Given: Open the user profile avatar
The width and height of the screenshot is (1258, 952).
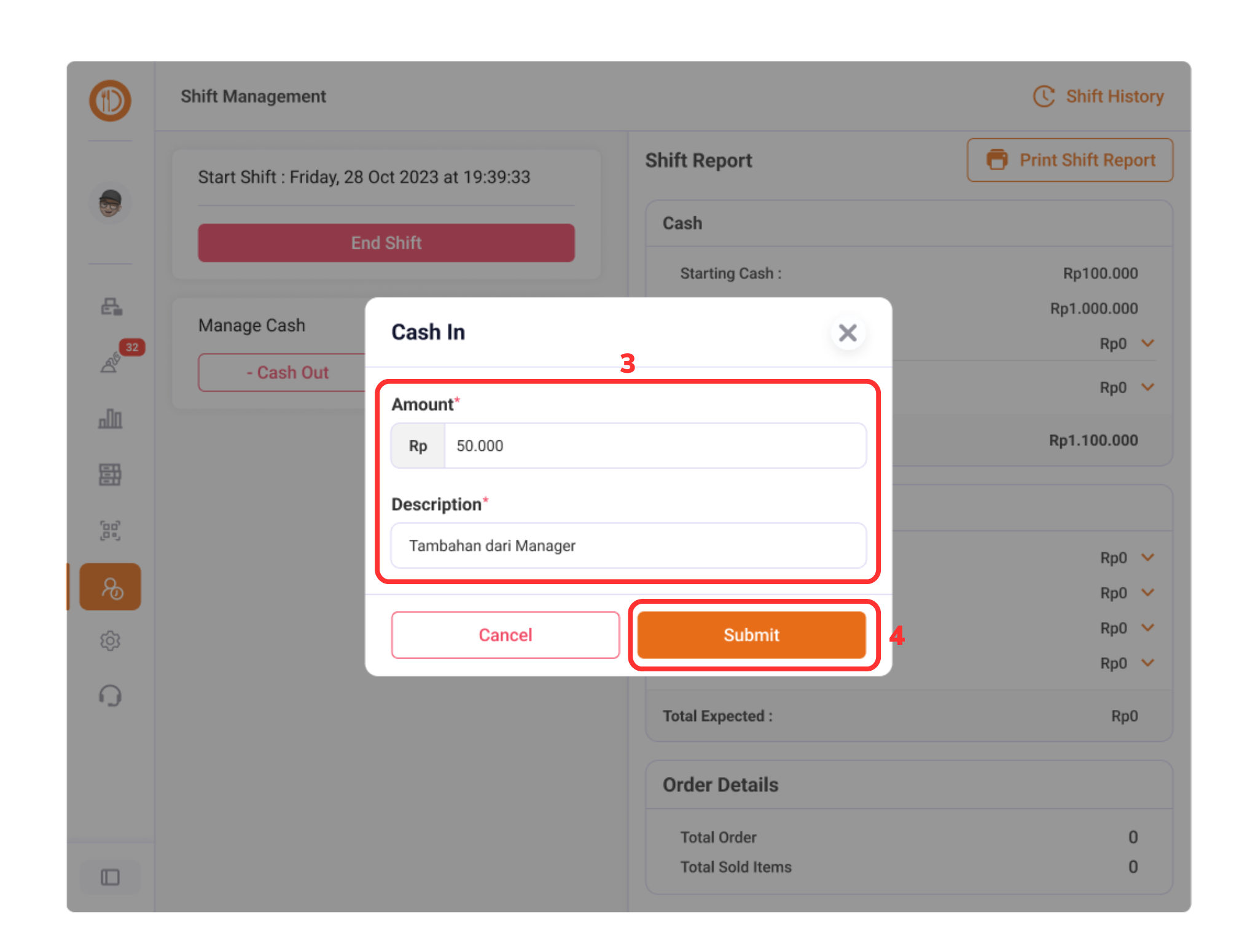Looking at the screenshot, I should (x=110, y=203).
